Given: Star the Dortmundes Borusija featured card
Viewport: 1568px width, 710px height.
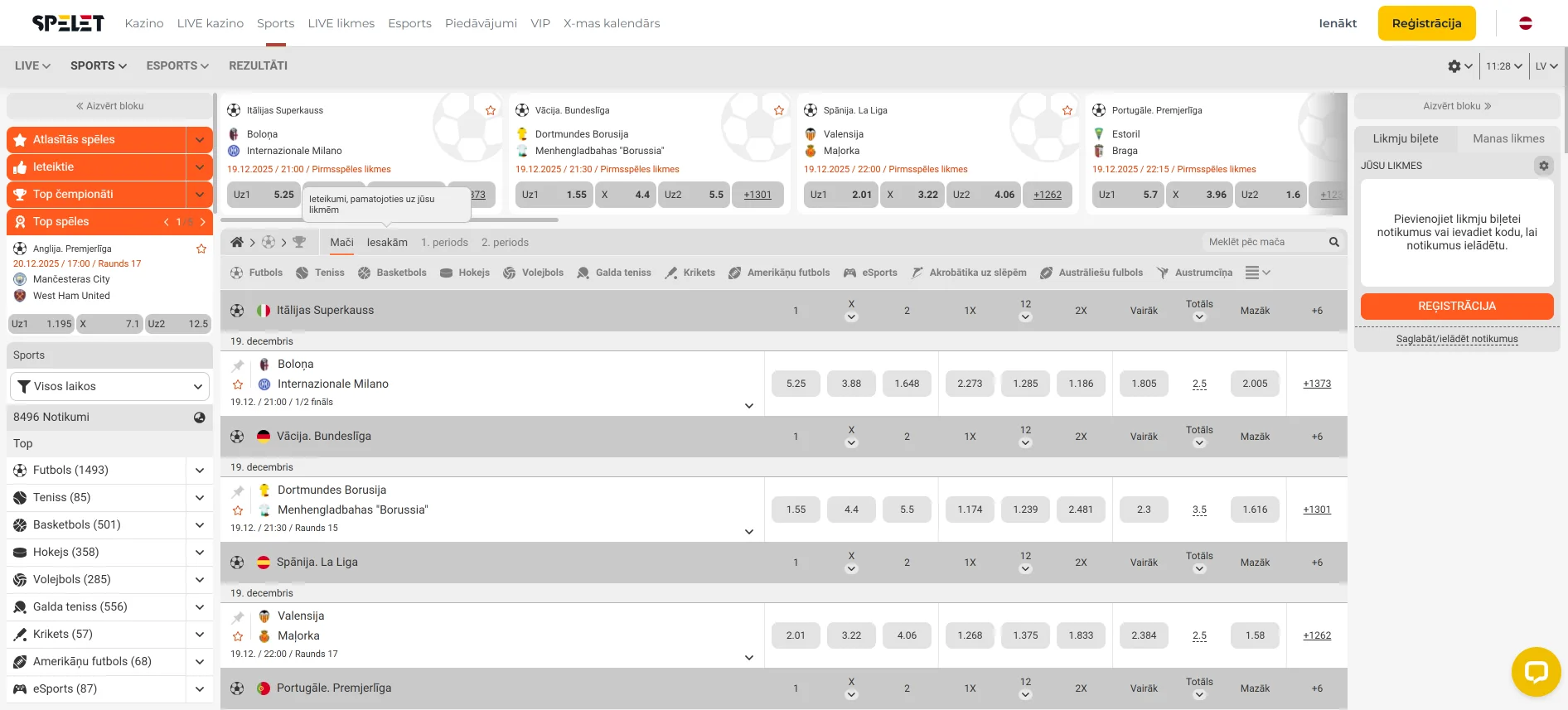Looking at the screenshot, I should click(x=778, y=110).
